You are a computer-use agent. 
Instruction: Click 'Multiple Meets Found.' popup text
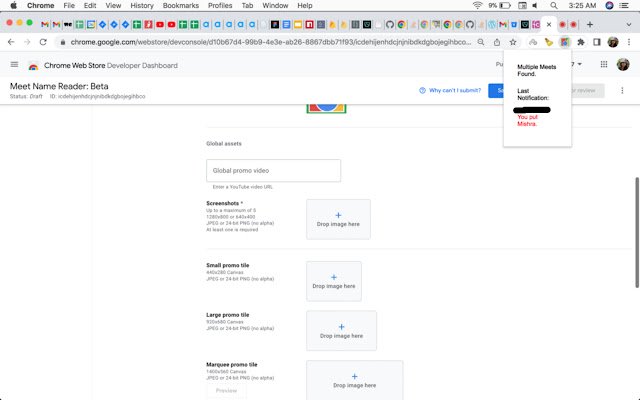pyautogui.click(x=536, y=70)
